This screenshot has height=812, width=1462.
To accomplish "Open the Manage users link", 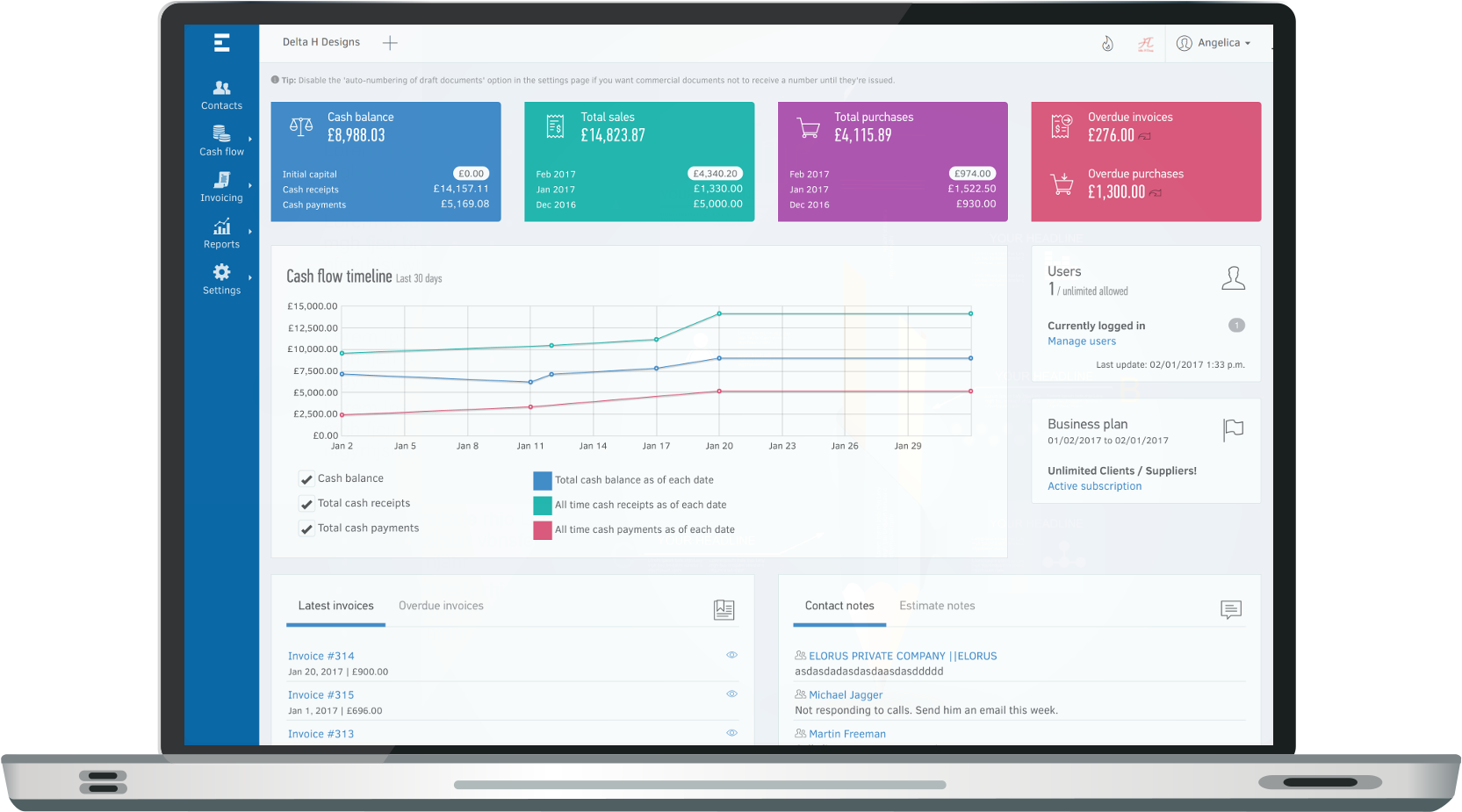I will click(1081, 341).
